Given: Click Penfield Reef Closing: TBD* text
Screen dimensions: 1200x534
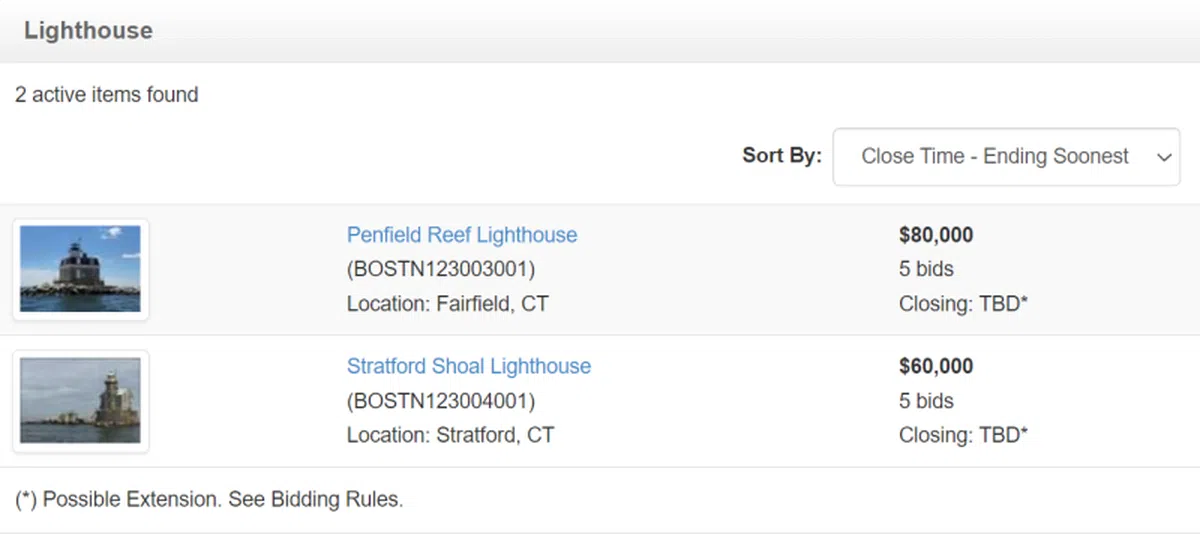Looking at the screenshot, I should (963, 303).
